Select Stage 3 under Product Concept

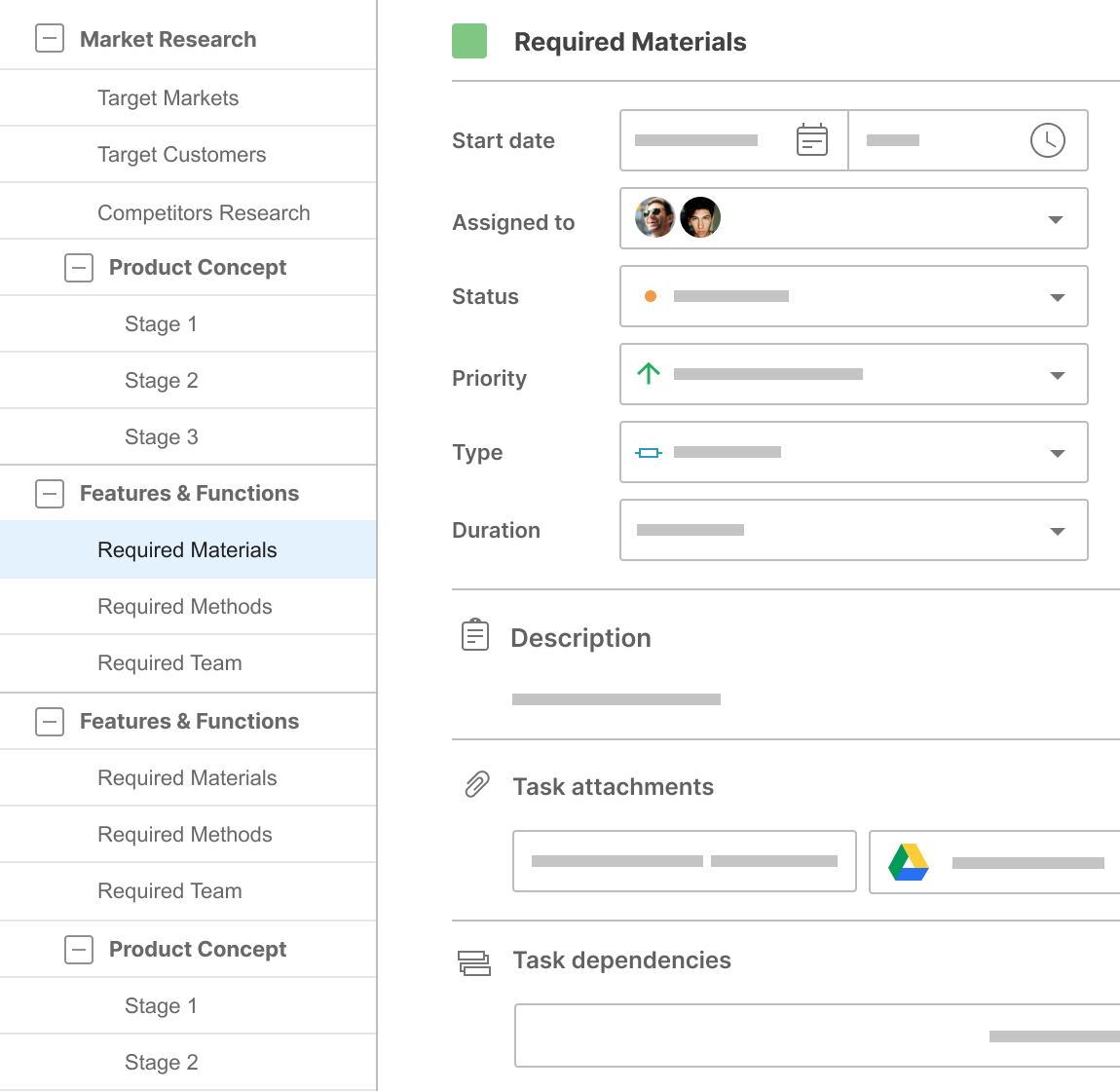click(161, 436)
